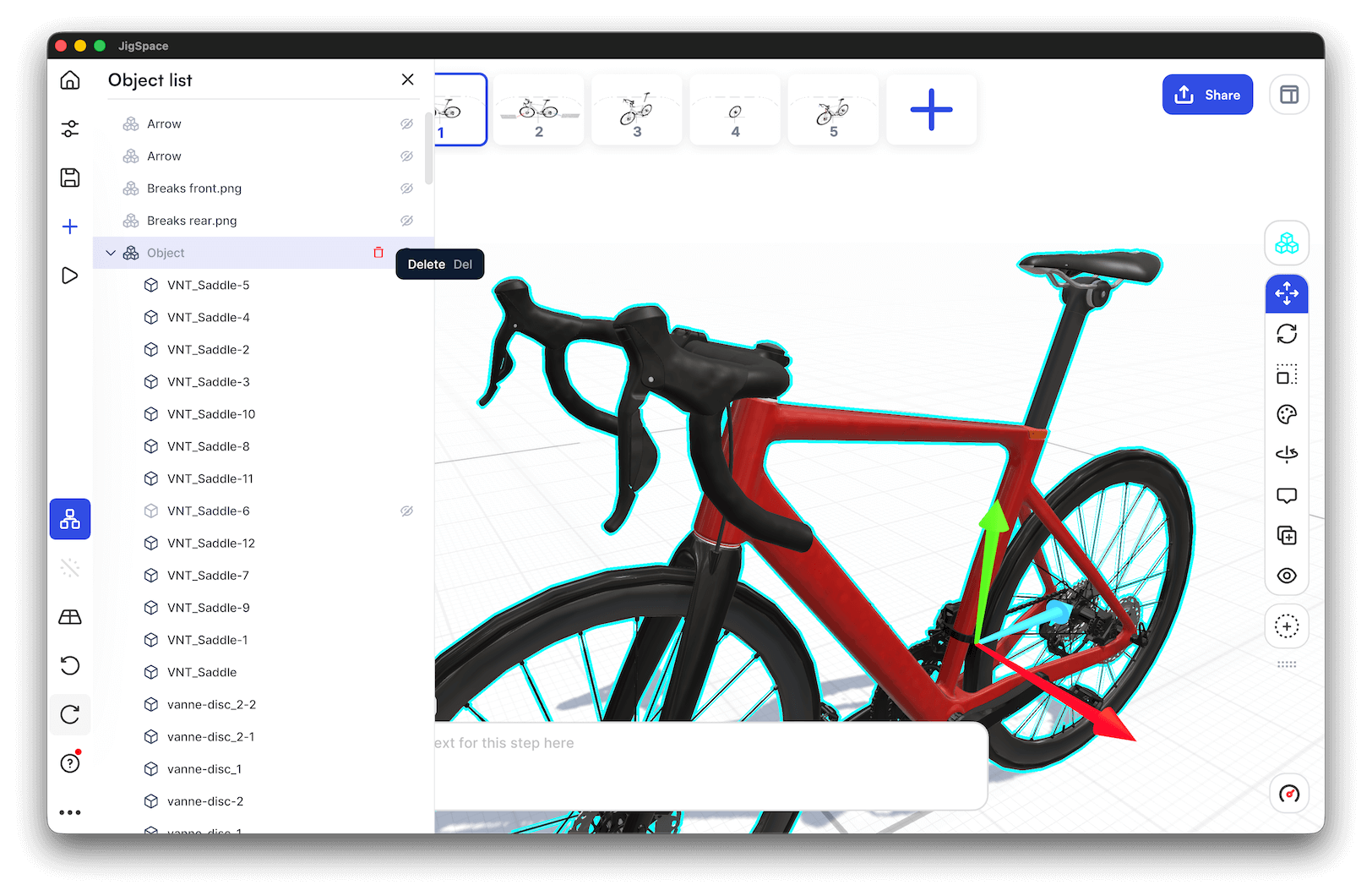Click the red trash icon on Object row

pyautogui.click(x=378, y=253)
